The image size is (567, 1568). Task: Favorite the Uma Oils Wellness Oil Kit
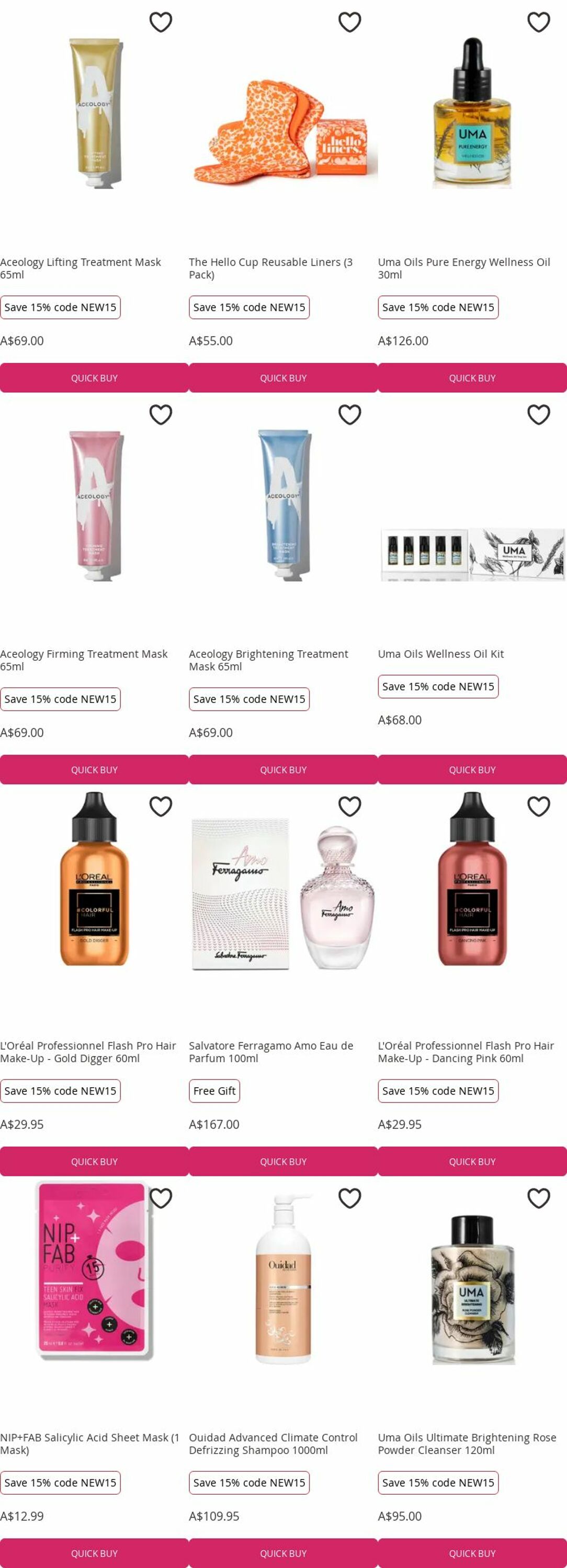[x=538, y=414]
